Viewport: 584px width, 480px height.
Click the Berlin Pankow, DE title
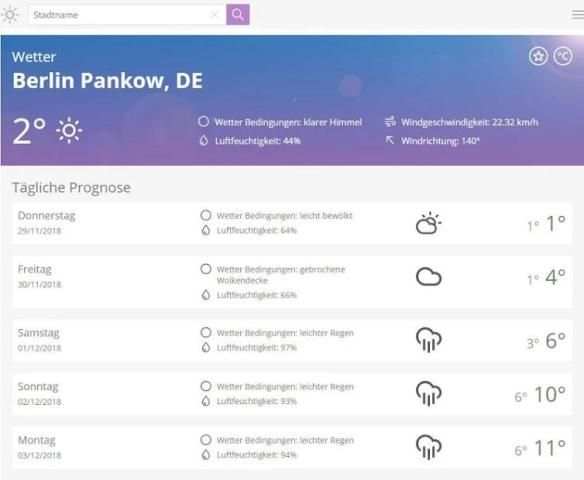click(x=108, y=81)
